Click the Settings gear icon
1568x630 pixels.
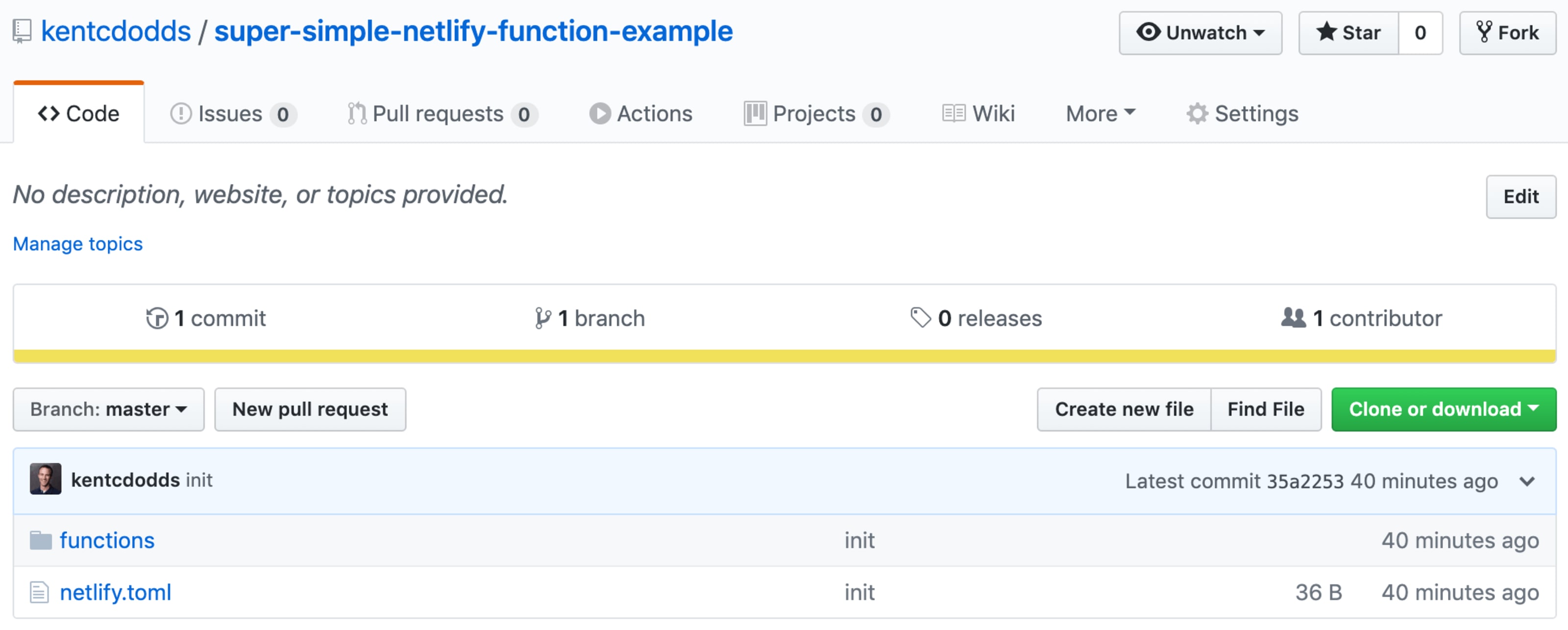[1197, 114]
